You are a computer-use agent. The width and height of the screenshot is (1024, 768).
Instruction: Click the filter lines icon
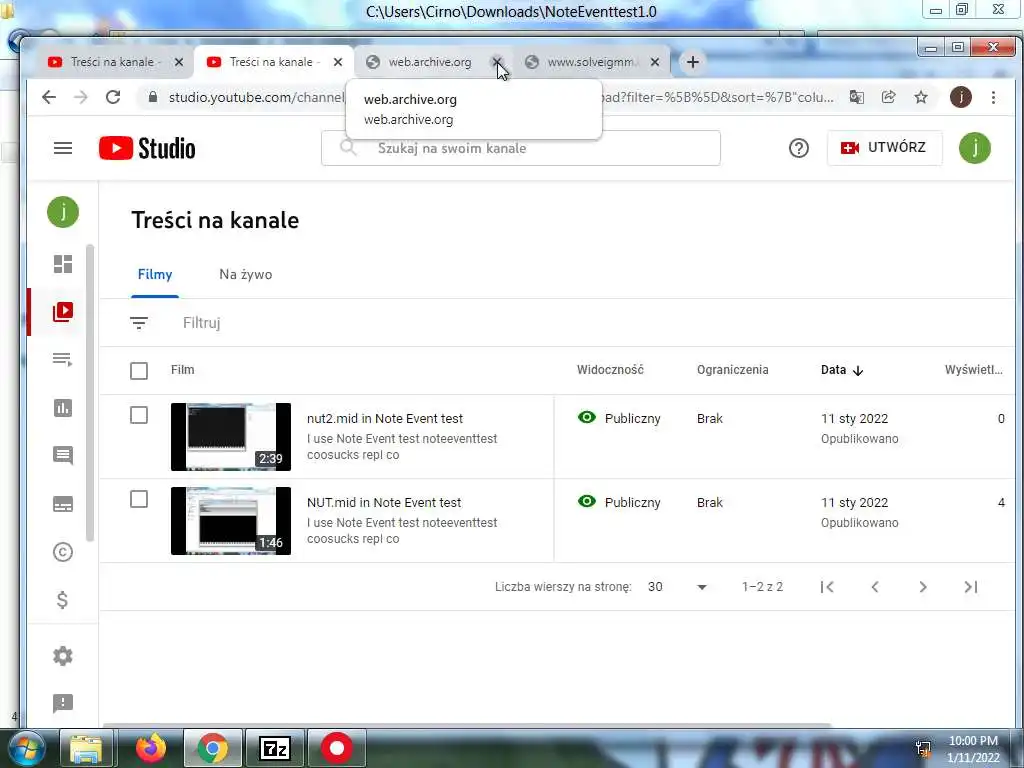[x=139, y=323]
